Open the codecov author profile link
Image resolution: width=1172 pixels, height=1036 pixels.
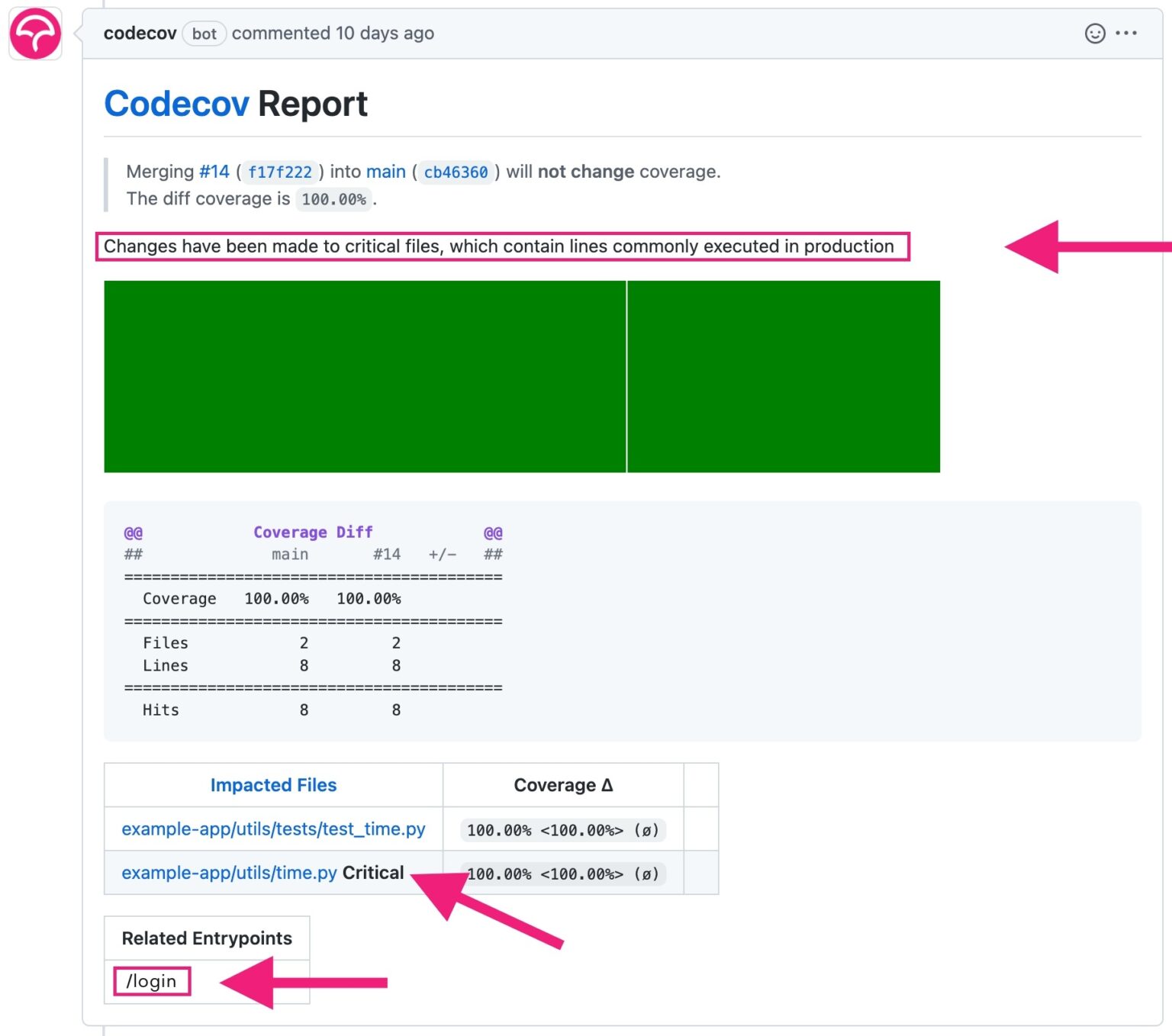tap(140, 34)
